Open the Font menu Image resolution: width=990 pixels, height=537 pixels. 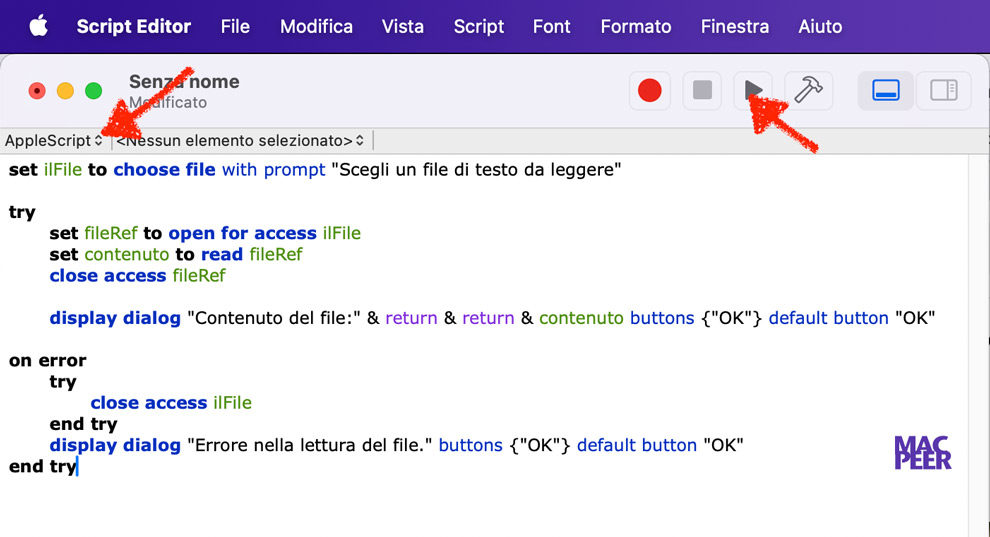coord(552,27)
